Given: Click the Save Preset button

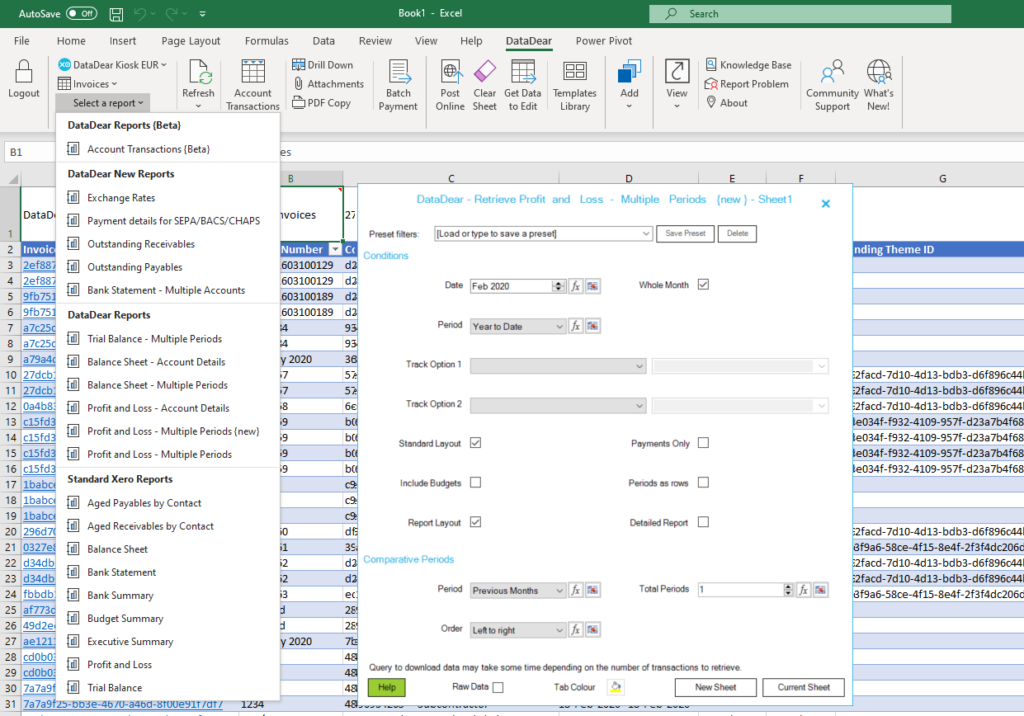Looking at the screenshot, I should click(x=685, y=233).
